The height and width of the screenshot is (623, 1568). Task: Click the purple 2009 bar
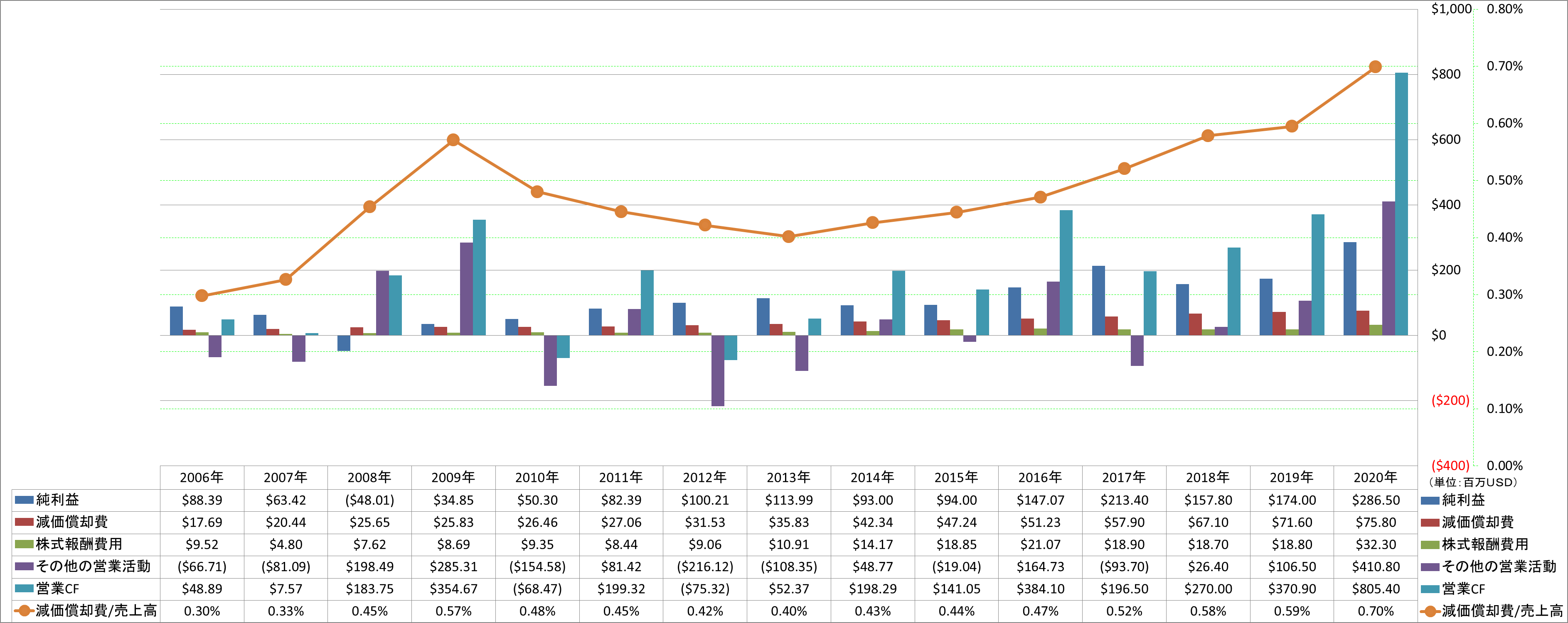466,289
